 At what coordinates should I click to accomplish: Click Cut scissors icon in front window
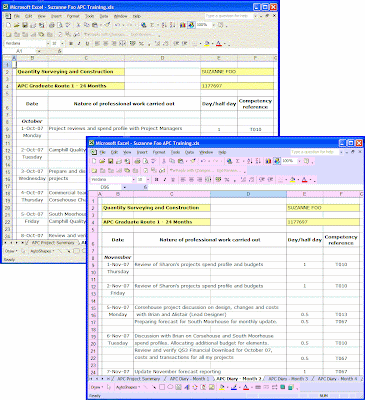pos(164,161)
